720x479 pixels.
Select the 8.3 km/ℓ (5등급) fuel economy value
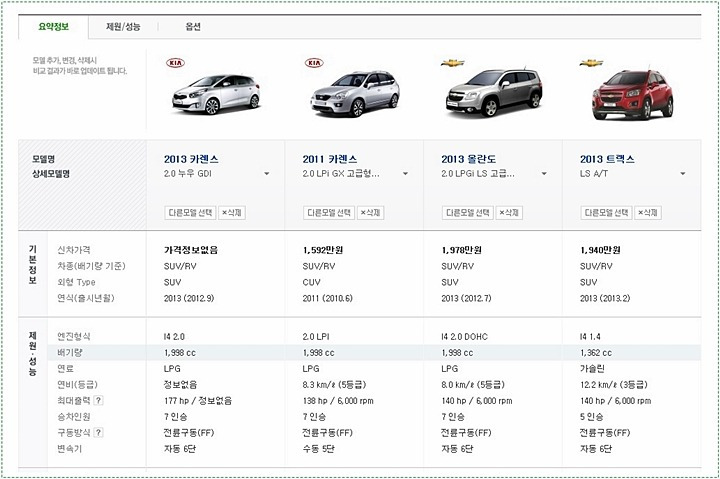click(334, 384)
